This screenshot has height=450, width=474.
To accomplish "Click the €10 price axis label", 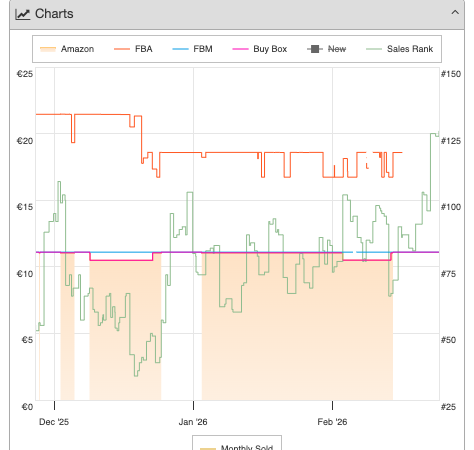I will pos(25,274).
